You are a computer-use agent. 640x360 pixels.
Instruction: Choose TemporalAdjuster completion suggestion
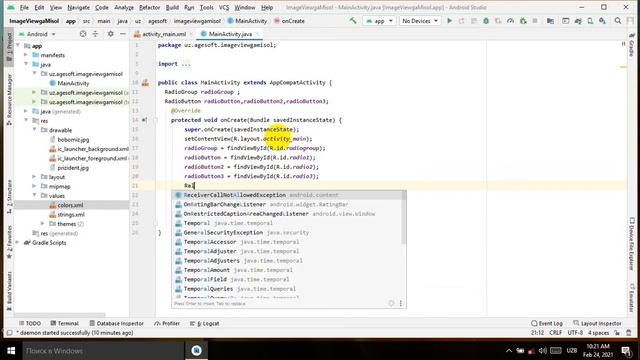pos(287,251)
